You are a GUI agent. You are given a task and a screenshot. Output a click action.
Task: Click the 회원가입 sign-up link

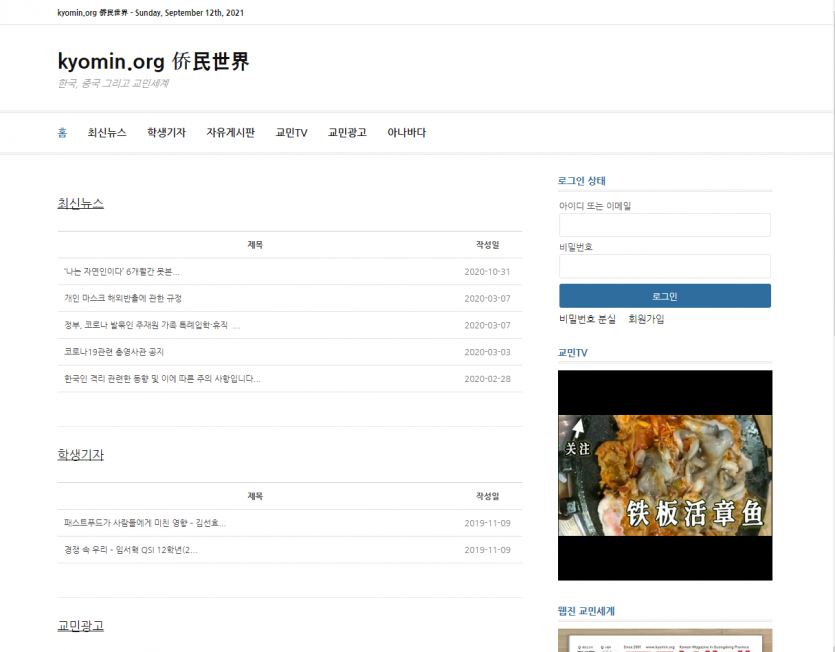[646, 319]
